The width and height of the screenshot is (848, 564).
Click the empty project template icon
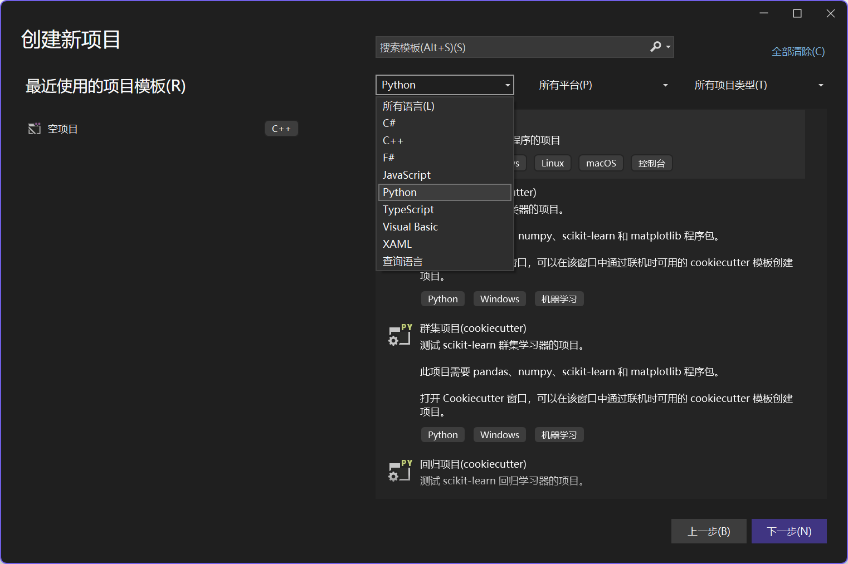(x=35, y=129)
